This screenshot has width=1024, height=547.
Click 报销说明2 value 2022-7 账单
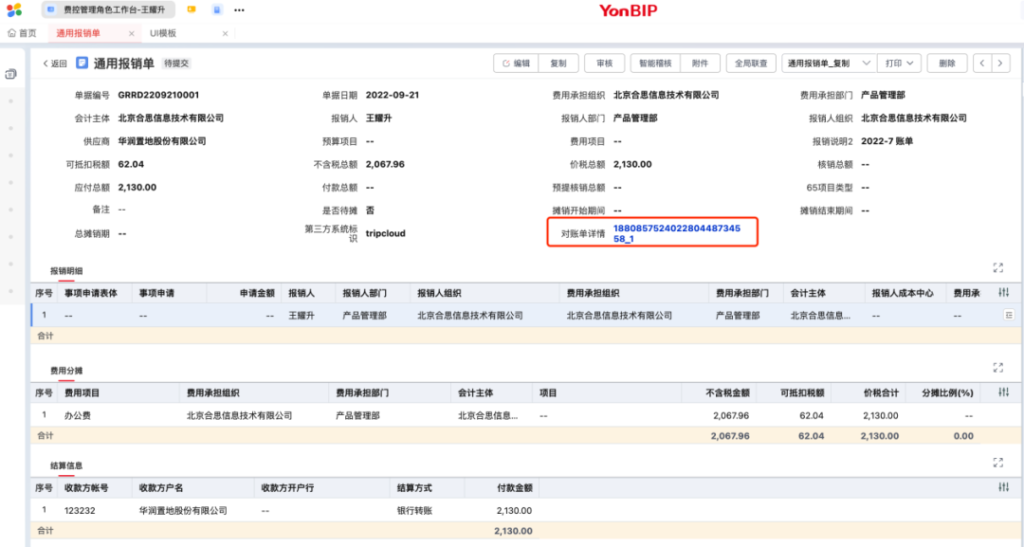pos(887,141)
